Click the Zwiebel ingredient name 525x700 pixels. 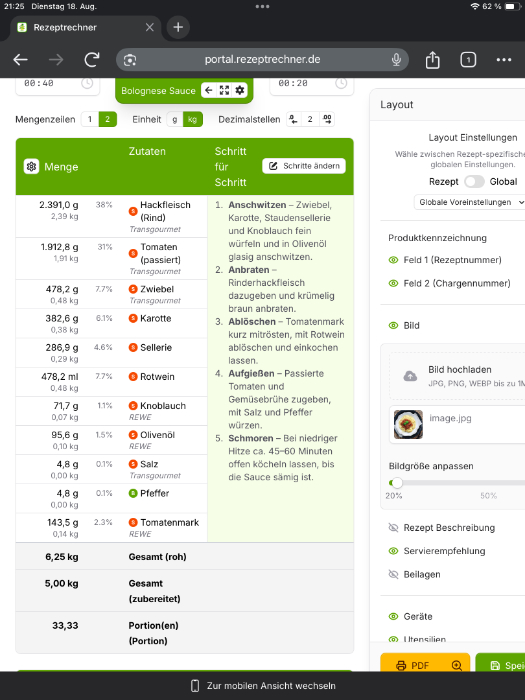[157, 289]
